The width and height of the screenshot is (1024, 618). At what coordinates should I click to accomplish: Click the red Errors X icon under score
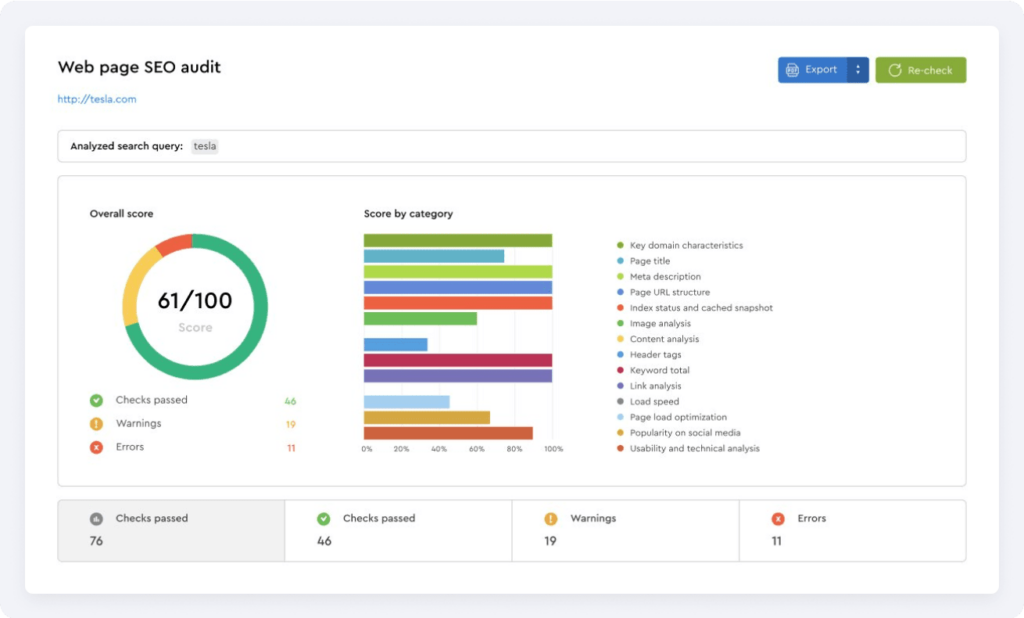(x=97, y=447)
